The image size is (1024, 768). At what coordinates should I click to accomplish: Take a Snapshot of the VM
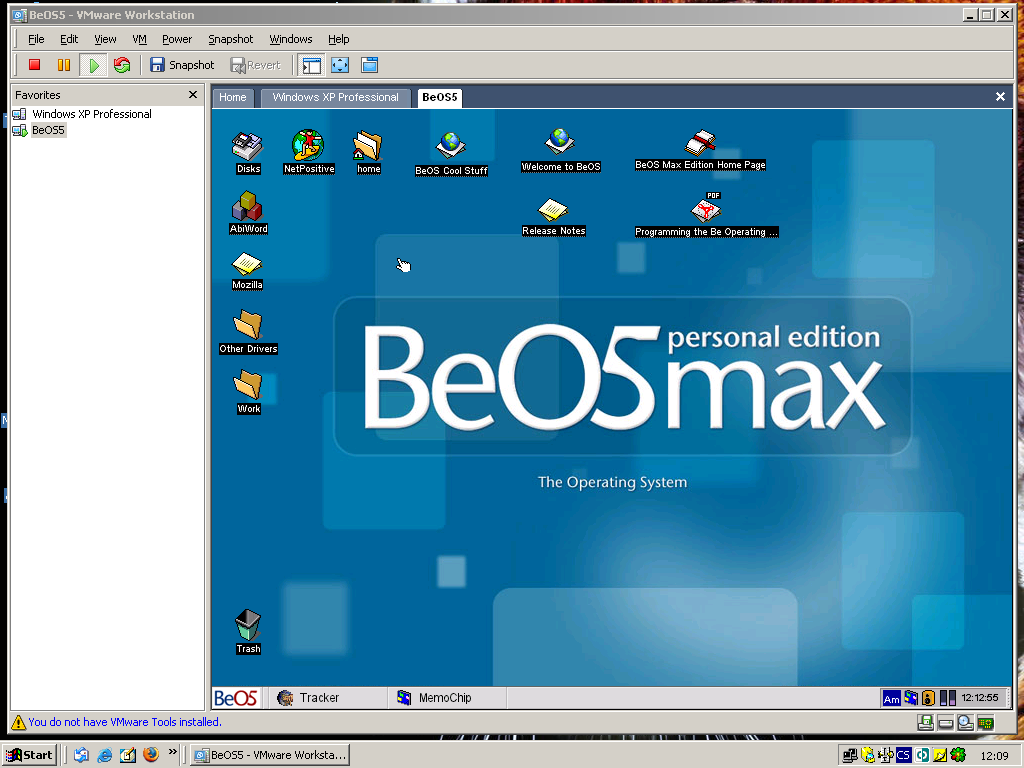pyautogui.click(x=182, y=65)
